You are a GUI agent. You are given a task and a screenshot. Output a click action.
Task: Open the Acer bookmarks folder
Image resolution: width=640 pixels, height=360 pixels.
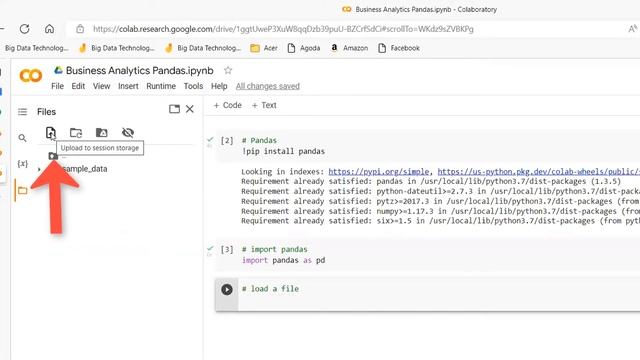click(264, 48)
